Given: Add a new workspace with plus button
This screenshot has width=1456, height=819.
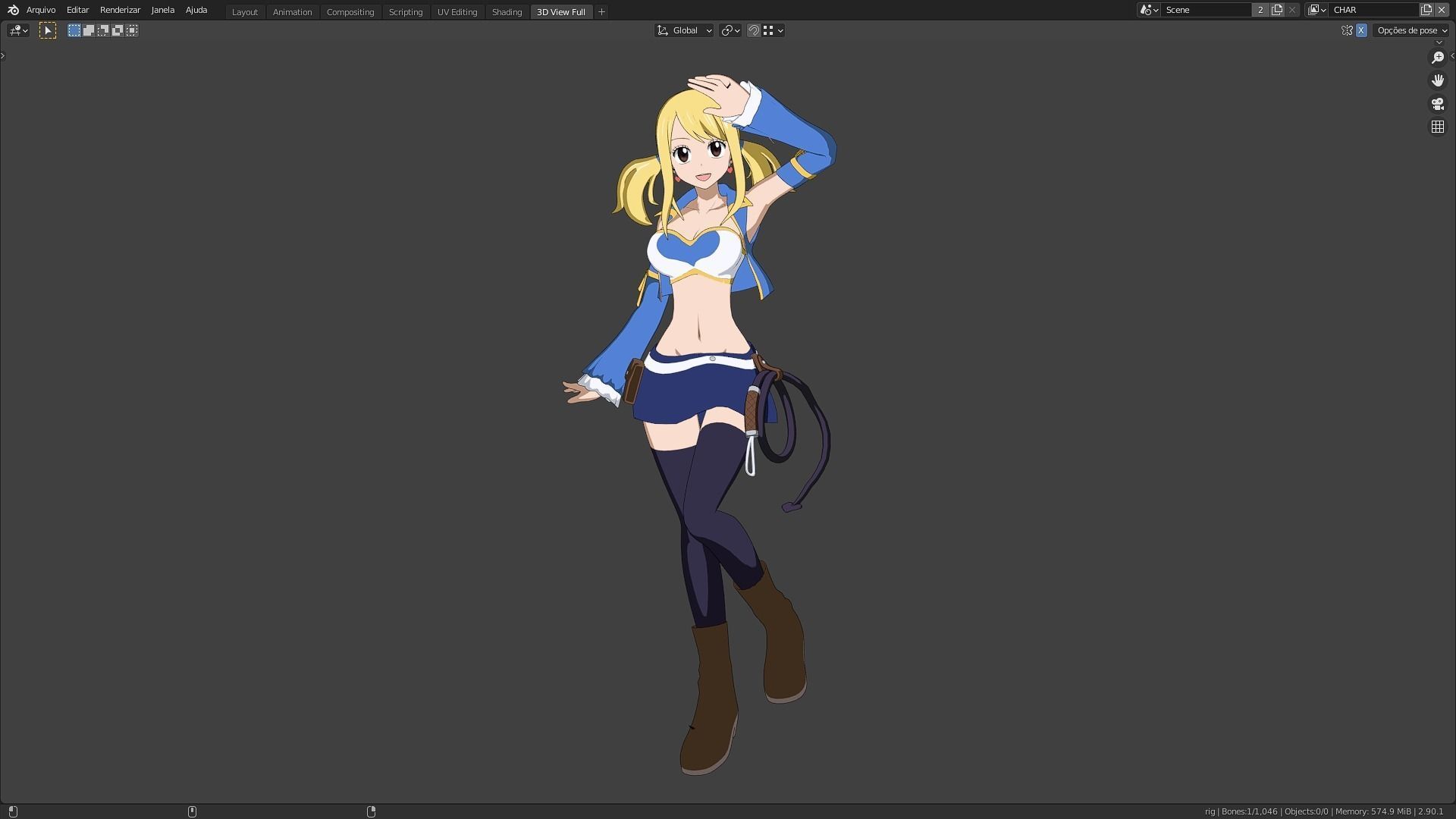Looking at the screenshot, I should tap(601, 11).
